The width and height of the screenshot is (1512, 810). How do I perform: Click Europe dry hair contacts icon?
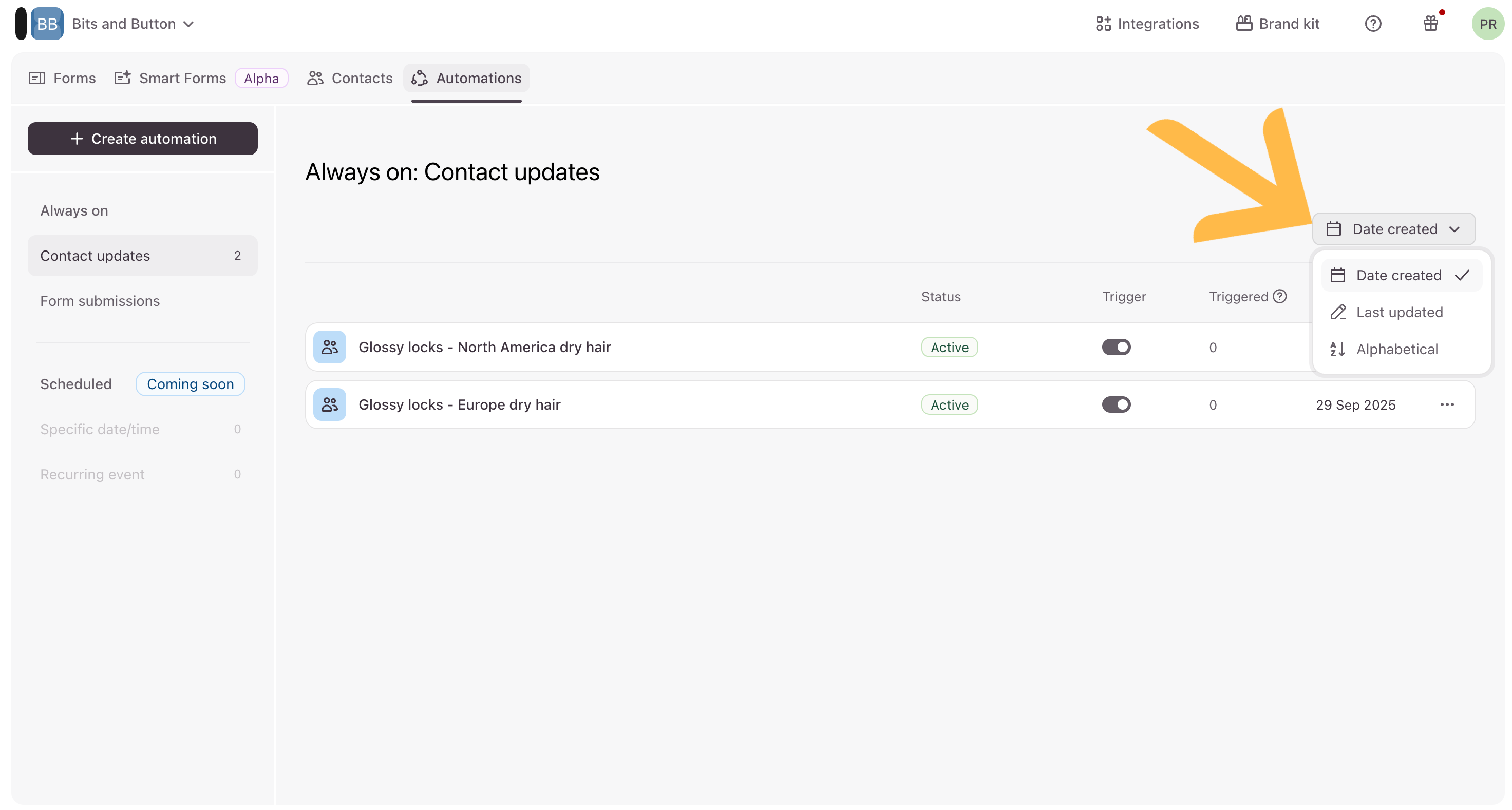[329, 404]
